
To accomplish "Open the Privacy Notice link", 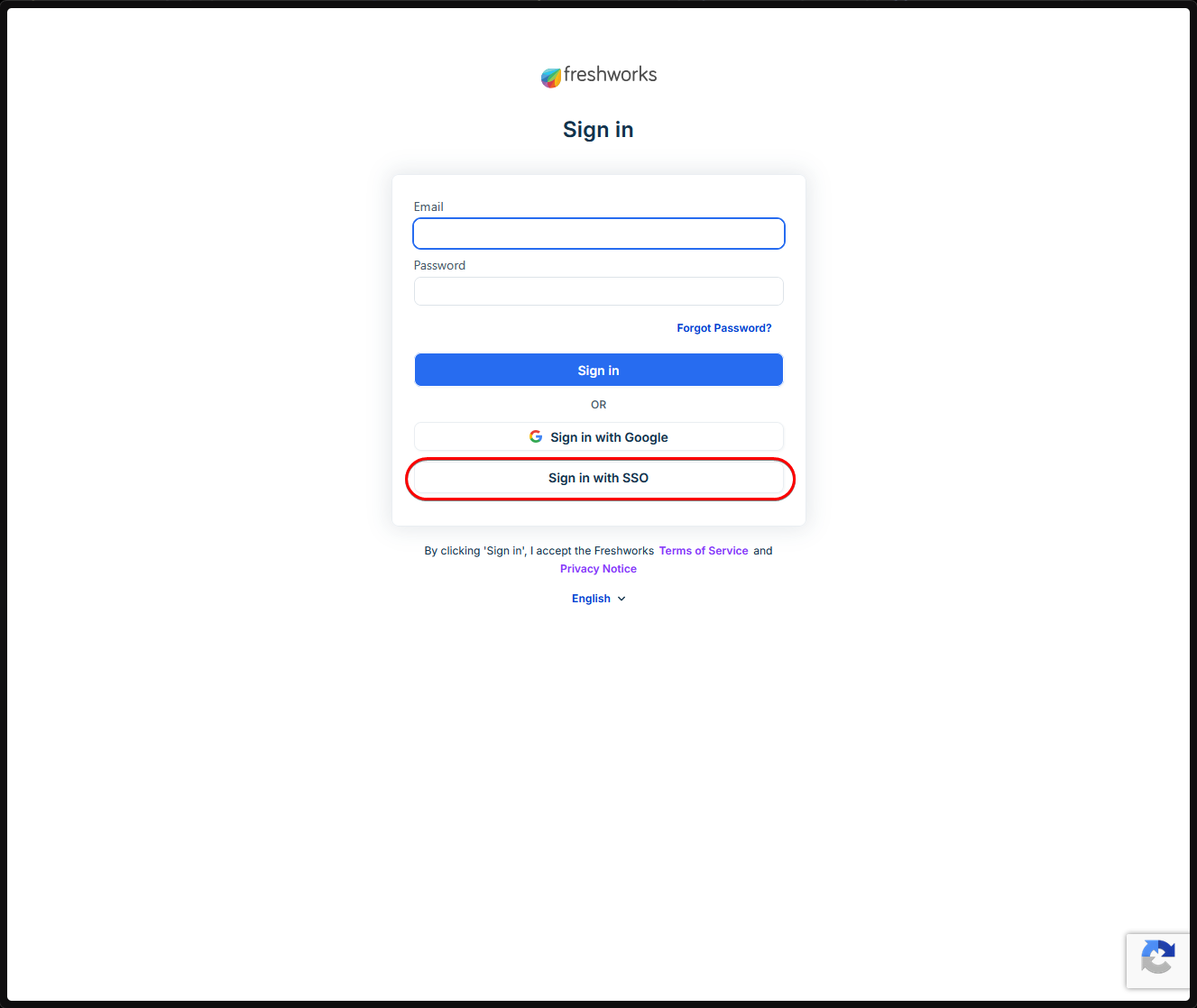I will (598, 569).
